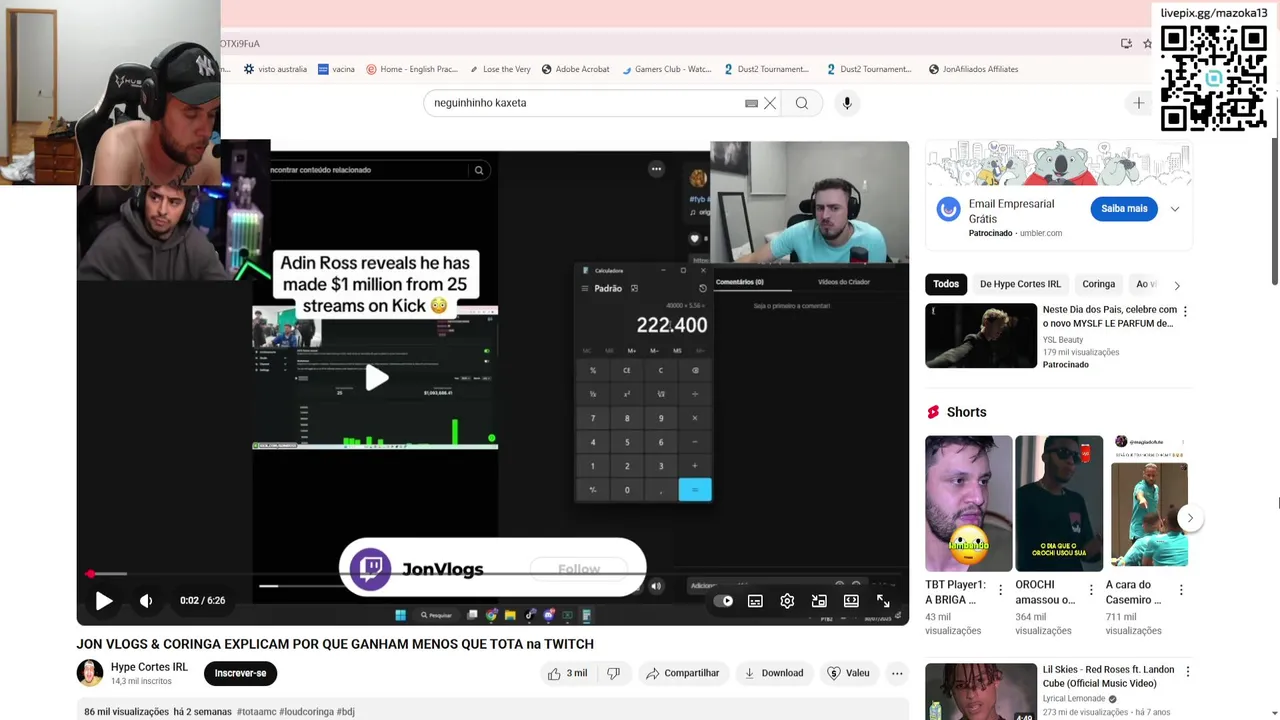Mute the video volume
This screenshot has width=1280, height=720.
click(146, 601)
